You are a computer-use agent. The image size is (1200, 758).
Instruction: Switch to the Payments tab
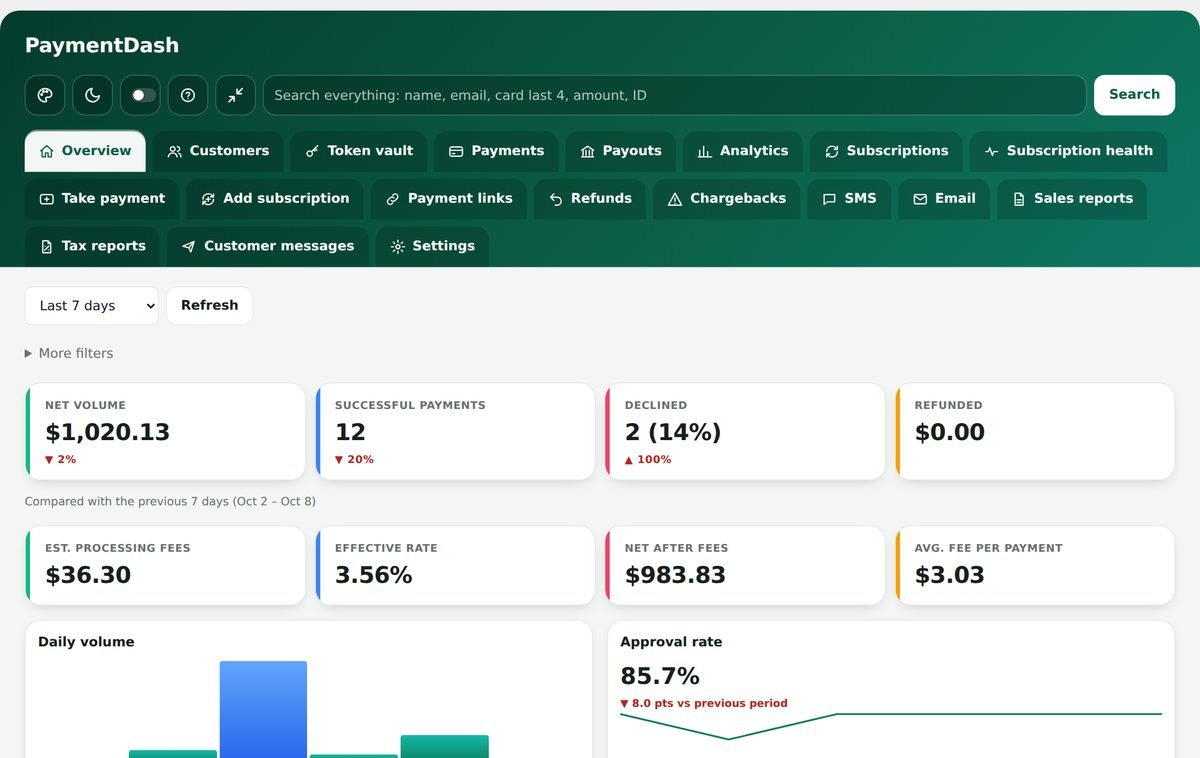(496, 151)
